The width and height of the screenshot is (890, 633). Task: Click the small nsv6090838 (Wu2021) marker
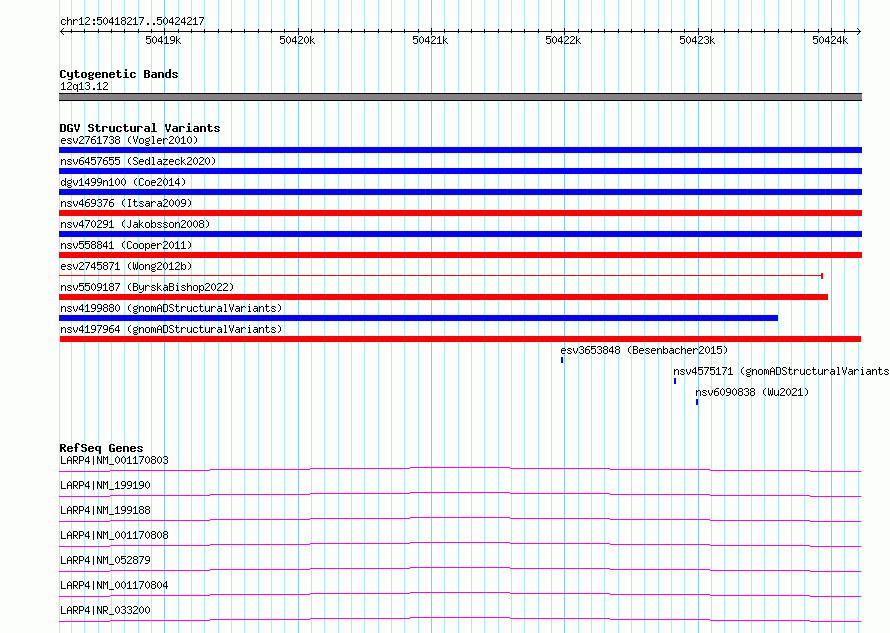[x=697, y=402]
